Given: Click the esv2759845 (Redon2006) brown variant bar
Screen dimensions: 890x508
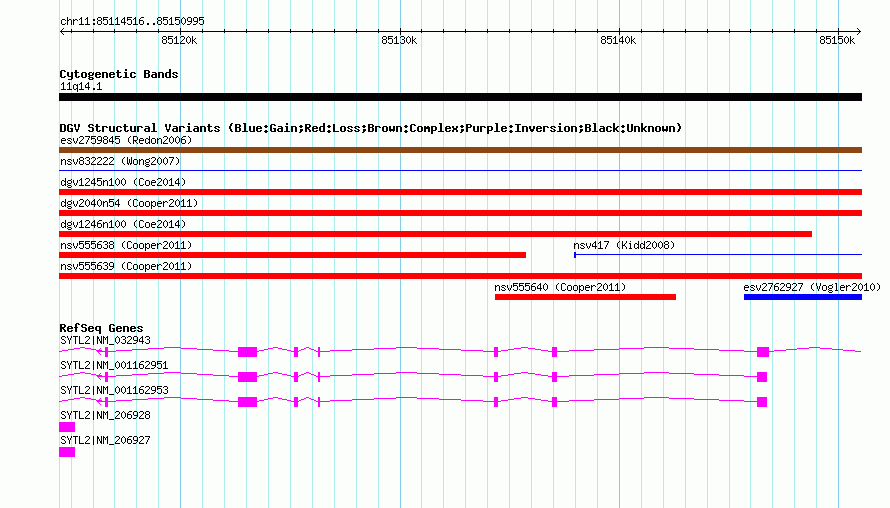Looking at the screenshot, I should pyautogui.click(x=460, y=150).
